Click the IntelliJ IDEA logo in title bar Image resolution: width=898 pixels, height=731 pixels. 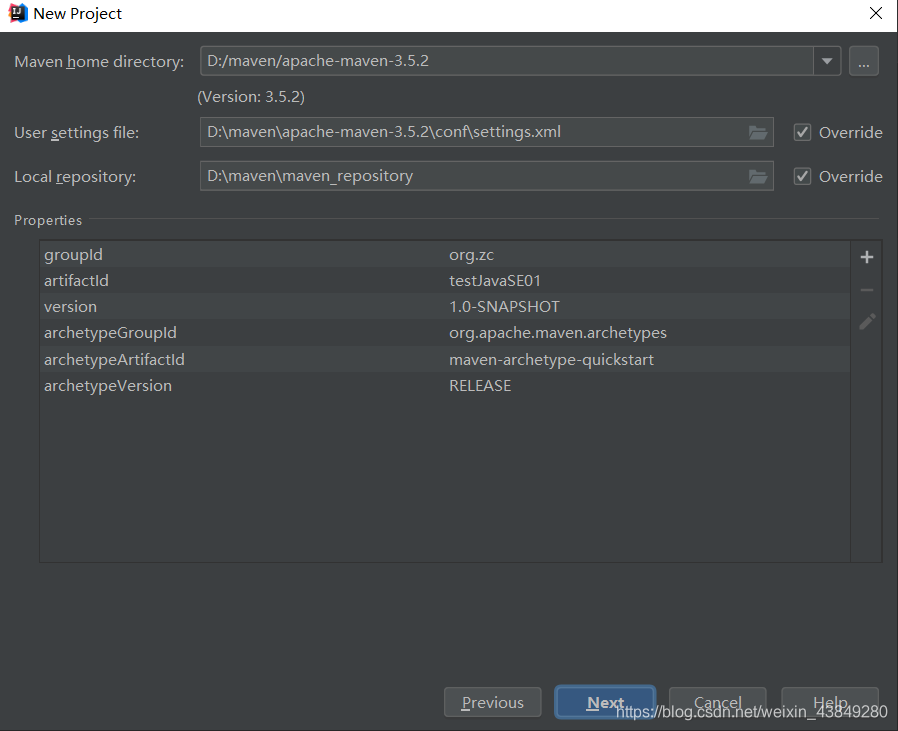coord(18,13)
